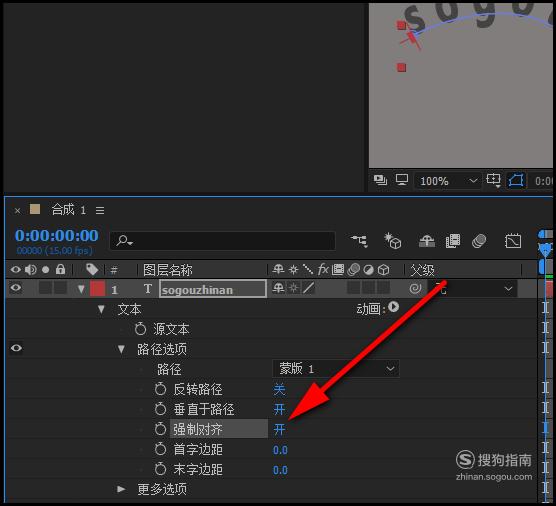Select the lower red mask vertex in viewer

click(x=401, y=67)
